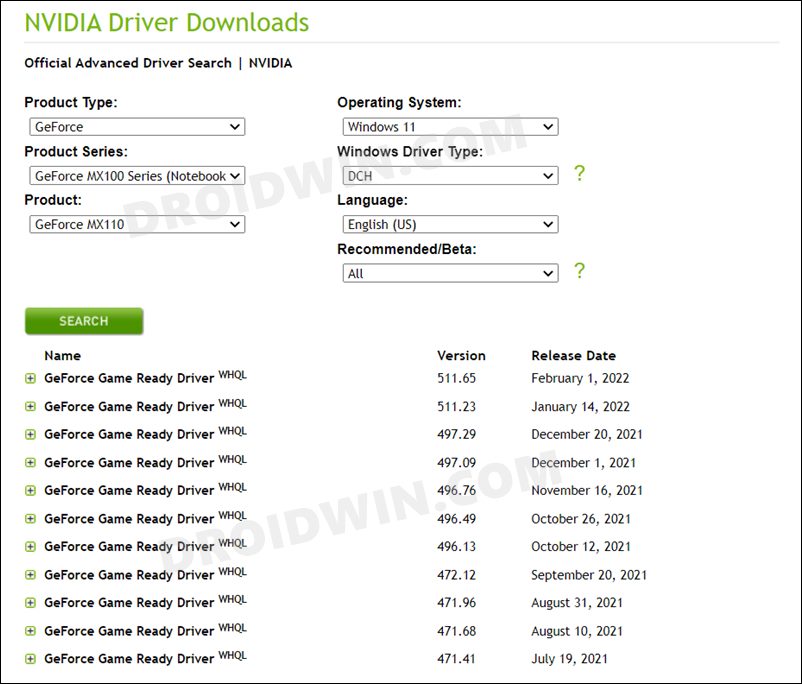Image resolution: width=802 pixels, height=684 pixels.
Task: Expand driver version 511.65 details
Action: (31, 379)
